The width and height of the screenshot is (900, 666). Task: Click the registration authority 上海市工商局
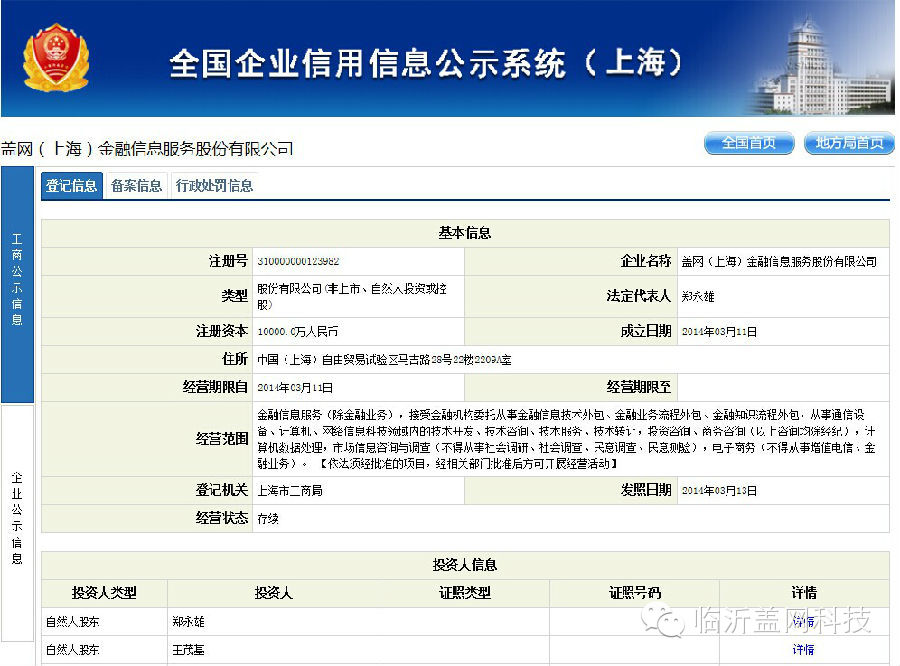[x=290, y=490]
